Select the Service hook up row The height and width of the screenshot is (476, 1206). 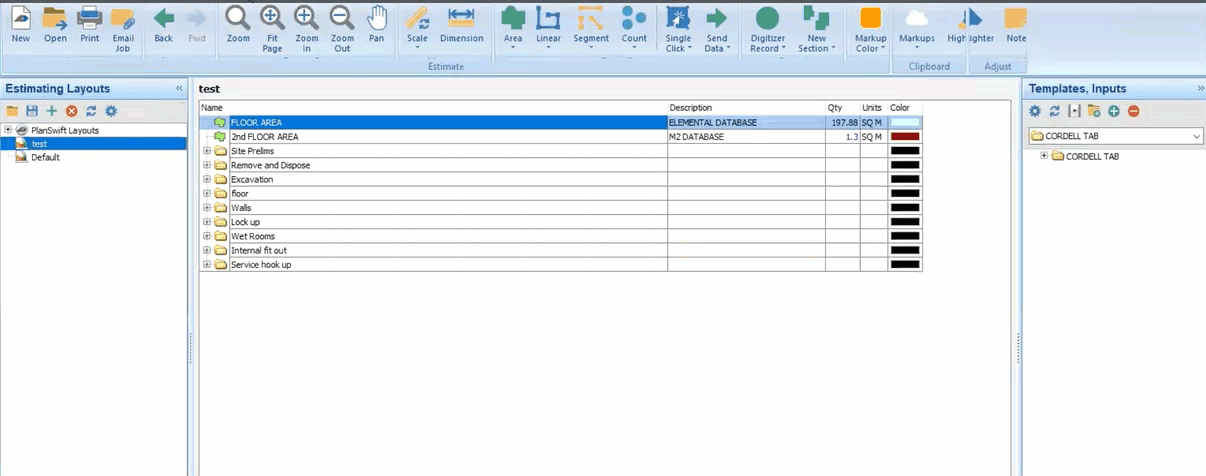560,265
